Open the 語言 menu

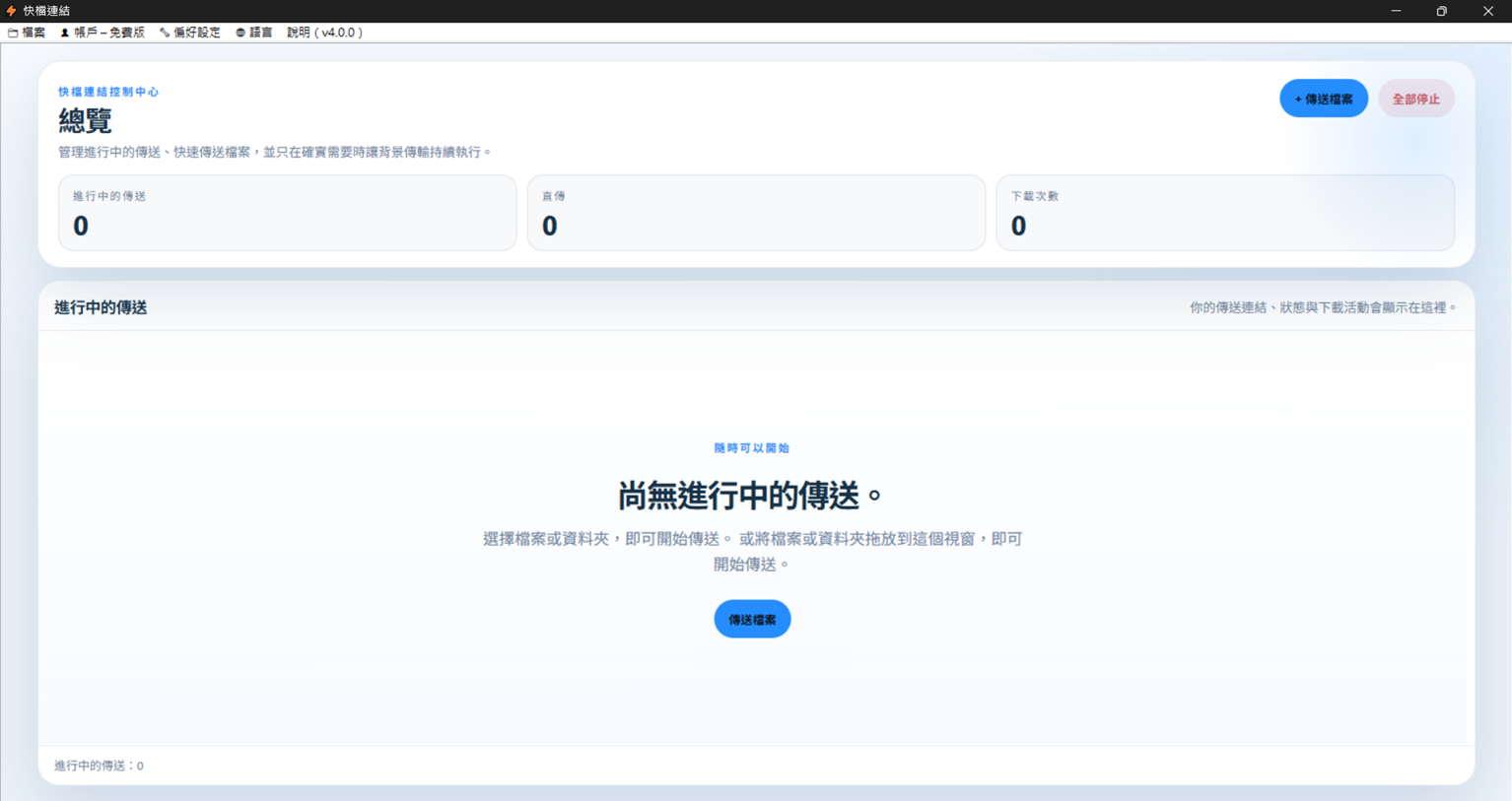pyautogui.click(x=254, y=33)
